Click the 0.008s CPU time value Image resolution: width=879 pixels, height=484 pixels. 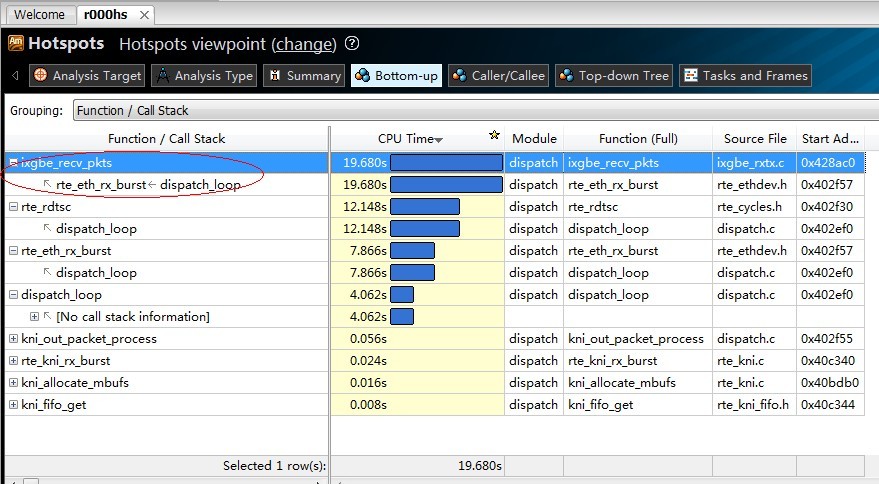click(x=368, y=405)
